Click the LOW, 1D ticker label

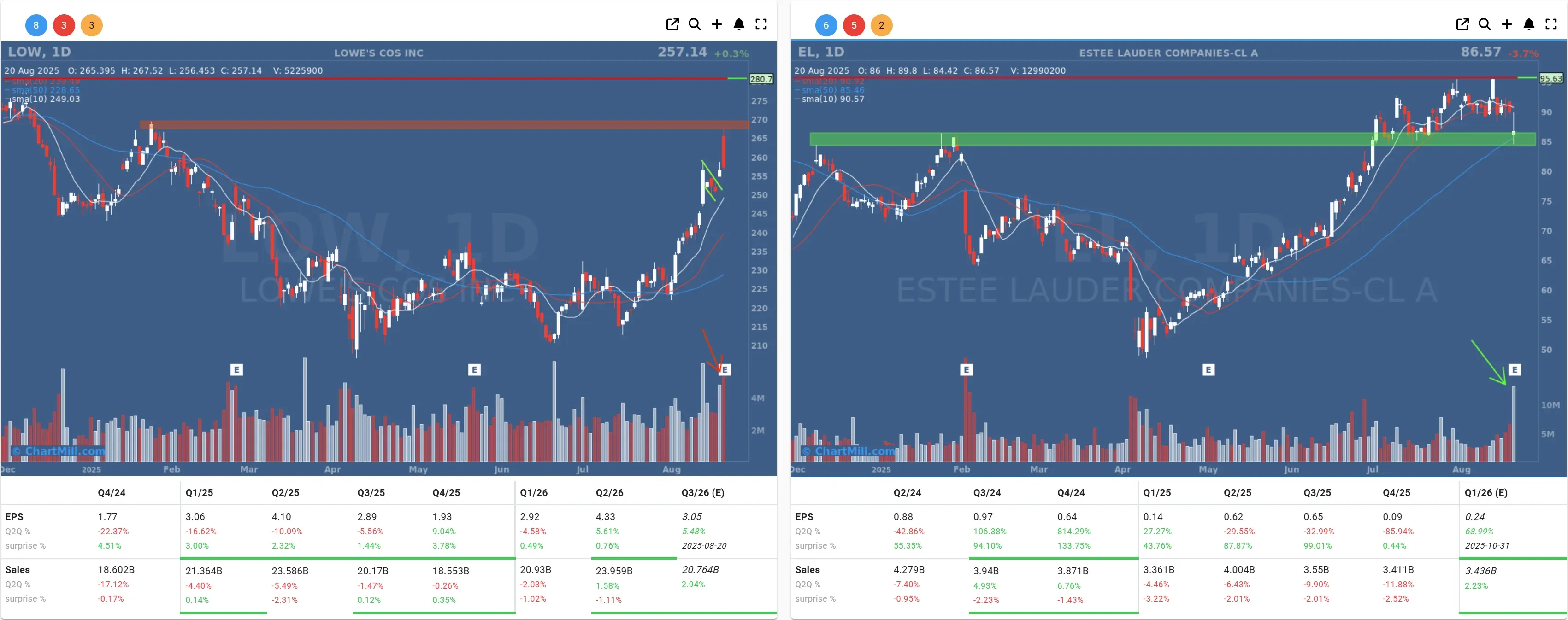point(40,52)
